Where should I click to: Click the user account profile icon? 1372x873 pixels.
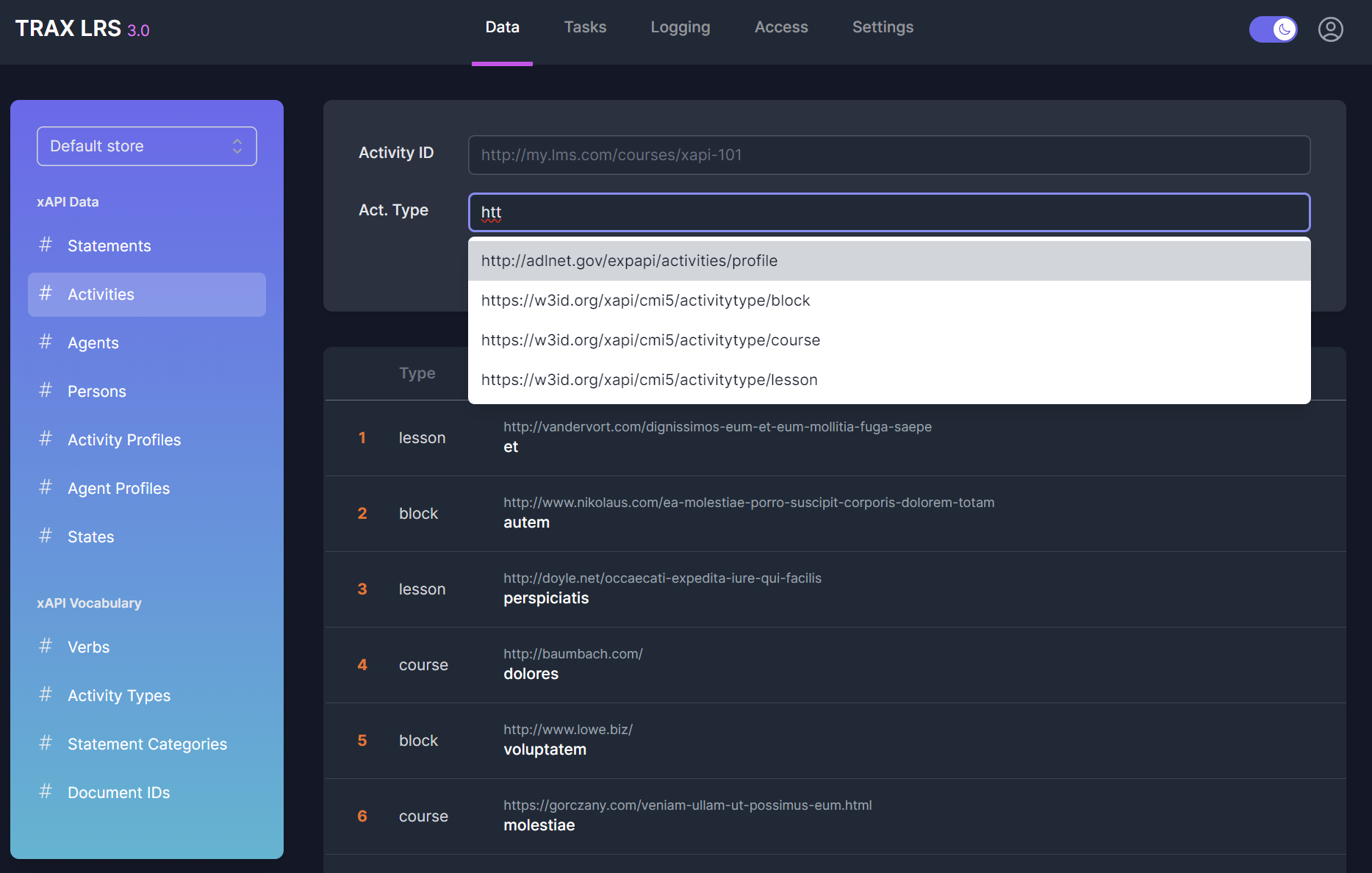point(1330,29)
